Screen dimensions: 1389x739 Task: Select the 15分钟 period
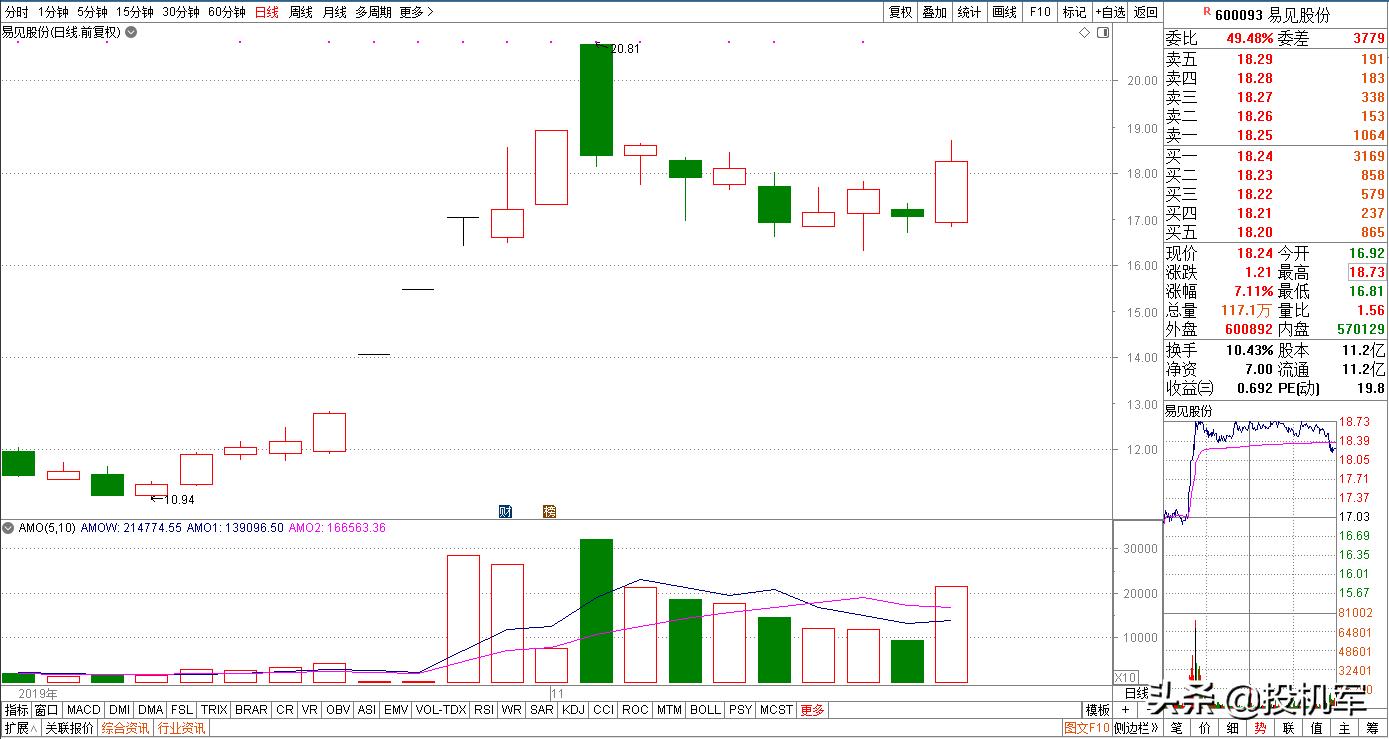(x=135, y=12)
